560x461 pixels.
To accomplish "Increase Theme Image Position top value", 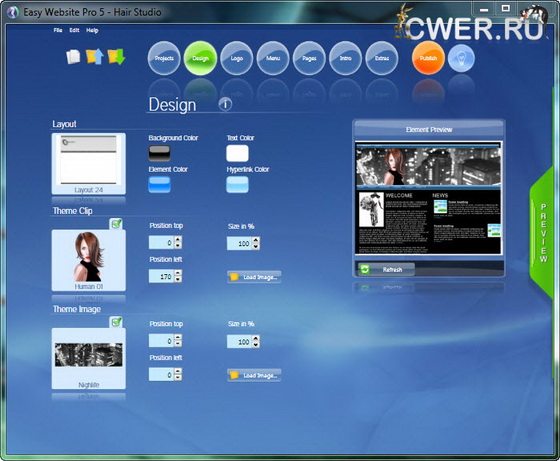I will click(178, 337).
